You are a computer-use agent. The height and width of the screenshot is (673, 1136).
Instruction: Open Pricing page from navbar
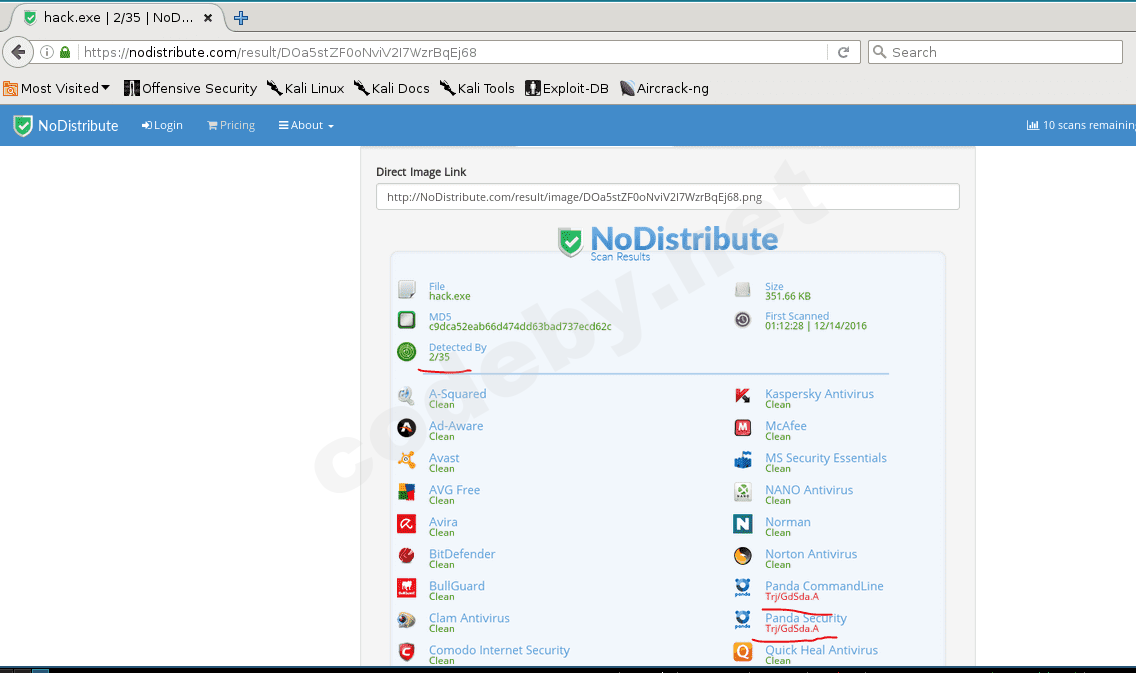(231, 125)
